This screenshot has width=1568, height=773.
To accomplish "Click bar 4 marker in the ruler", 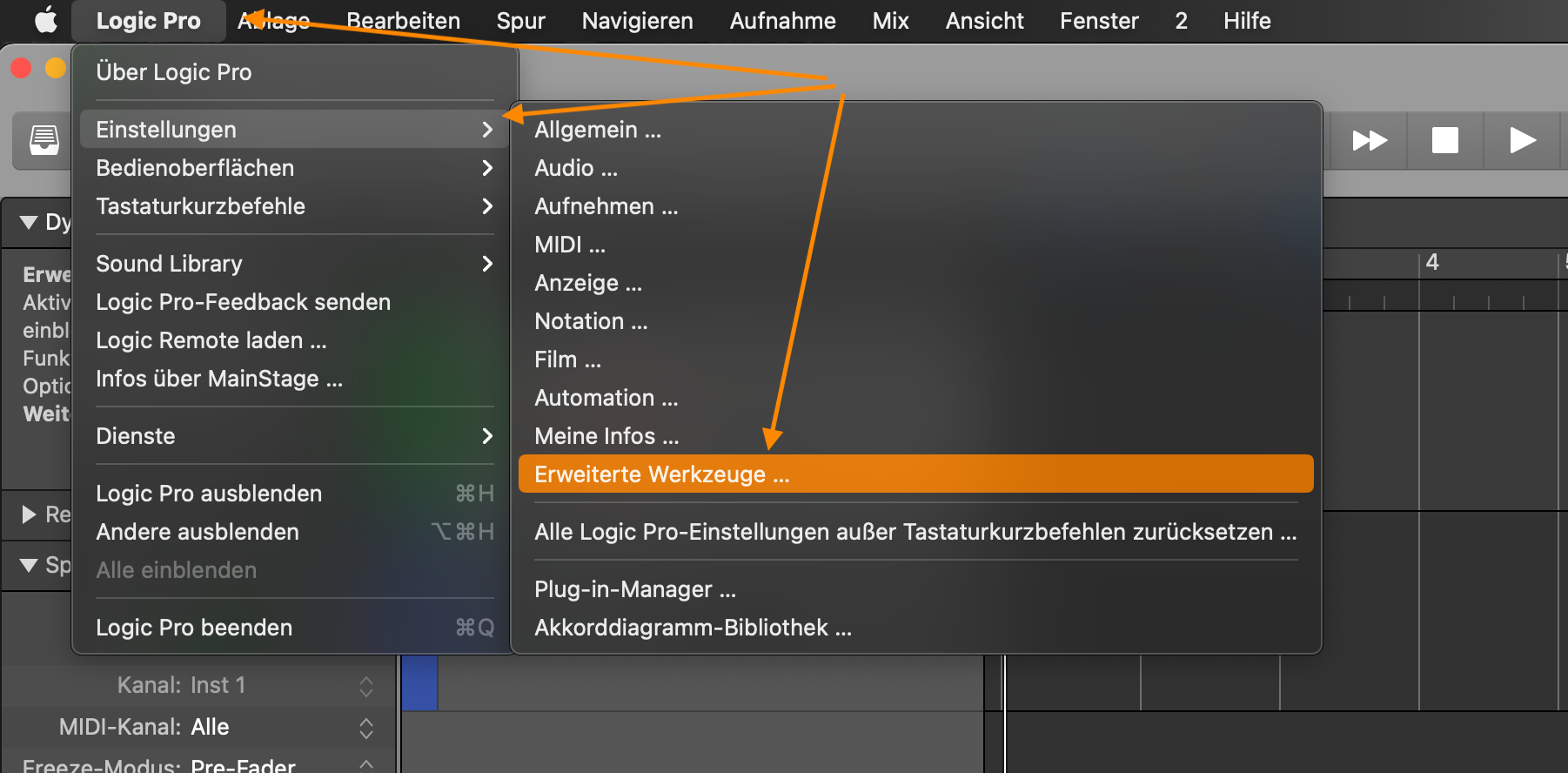I will (1431, 262).
